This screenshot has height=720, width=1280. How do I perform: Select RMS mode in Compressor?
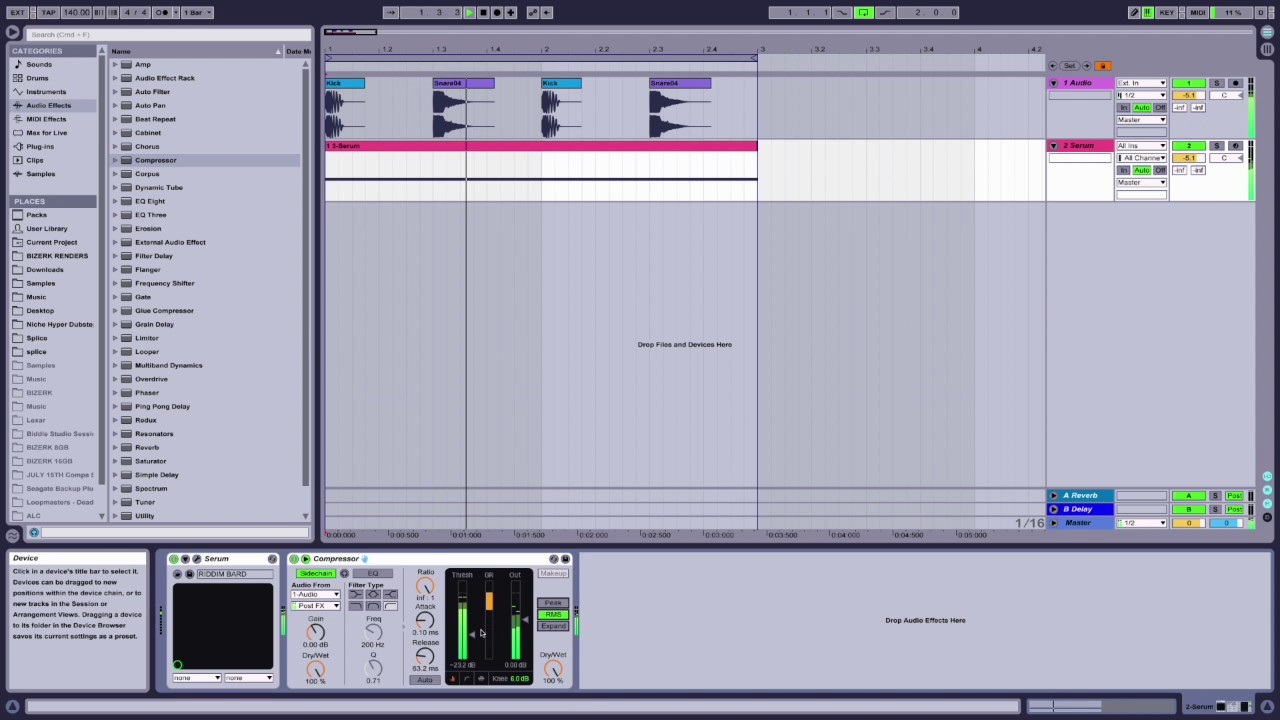(553, 615)
